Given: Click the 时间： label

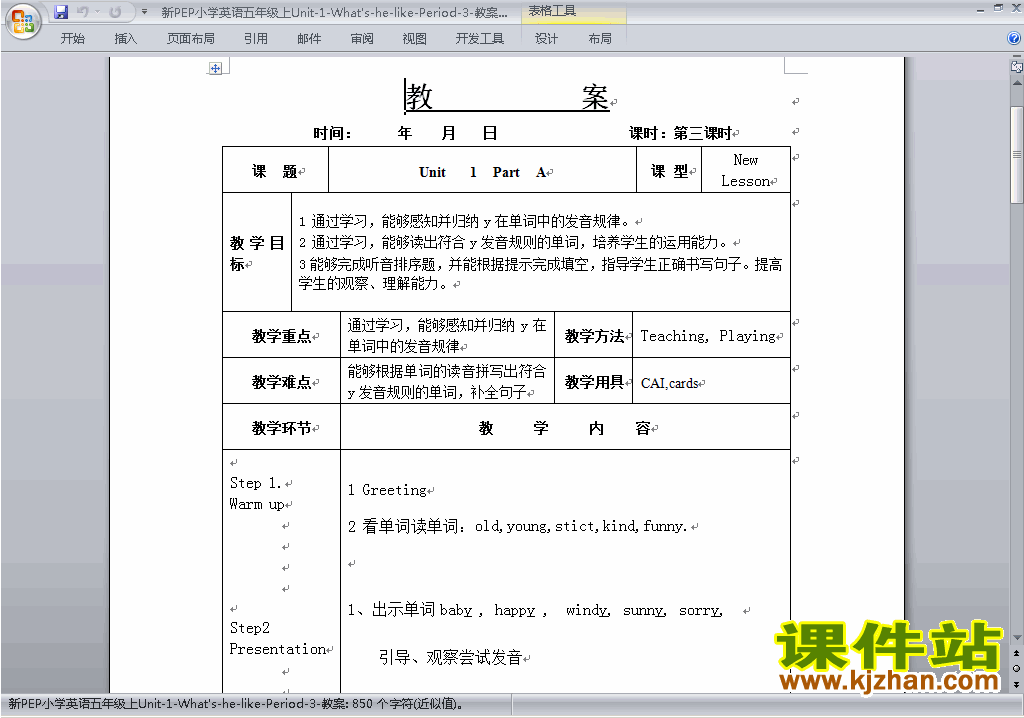Looking at the screenshot, I should 332,133.
